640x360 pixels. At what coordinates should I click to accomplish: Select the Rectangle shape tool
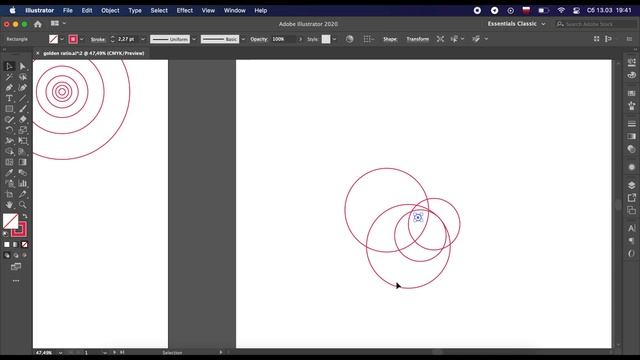coord(9,109)
